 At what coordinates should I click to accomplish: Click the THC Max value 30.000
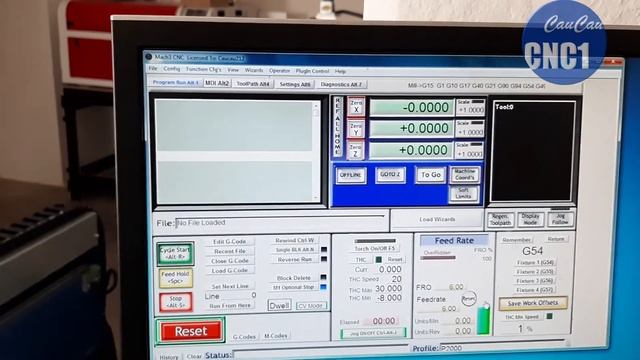[x=389, y=288]
